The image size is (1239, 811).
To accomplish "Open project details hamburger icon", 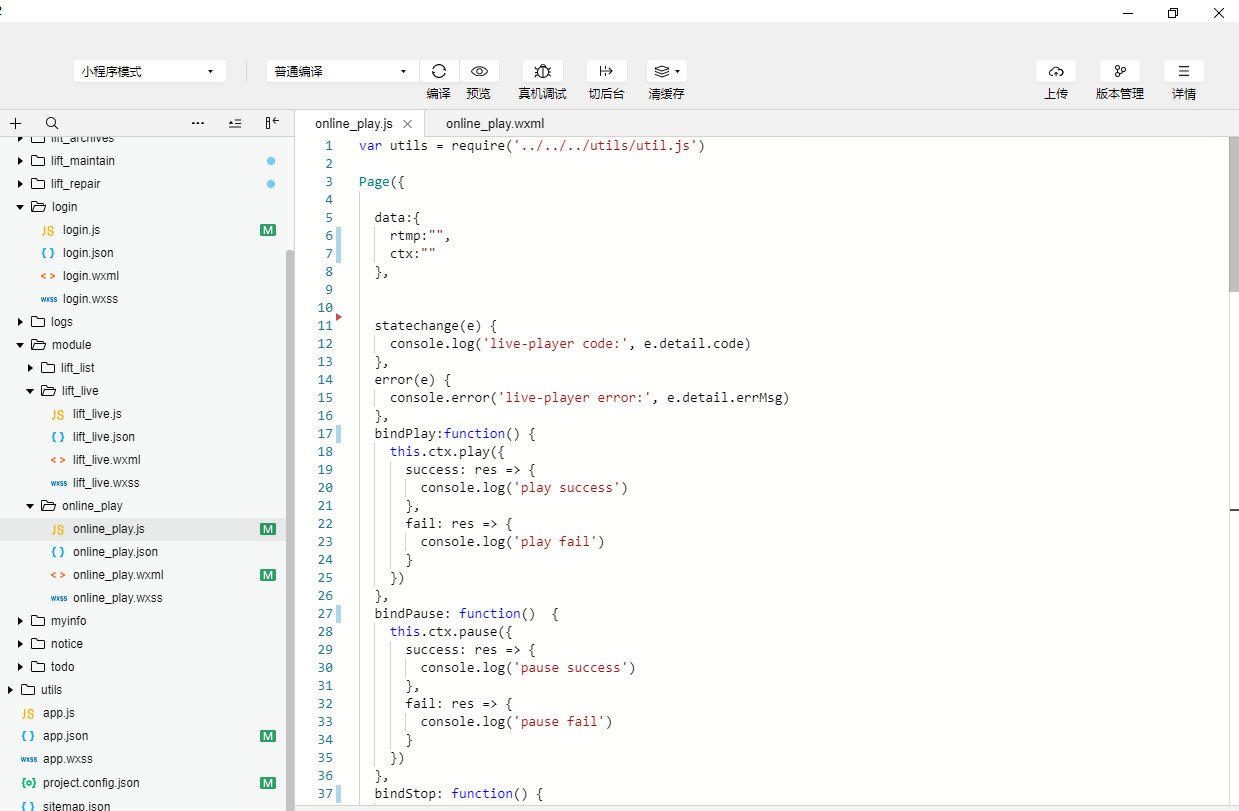I will pyautogui.click(x=1183, y=71).
